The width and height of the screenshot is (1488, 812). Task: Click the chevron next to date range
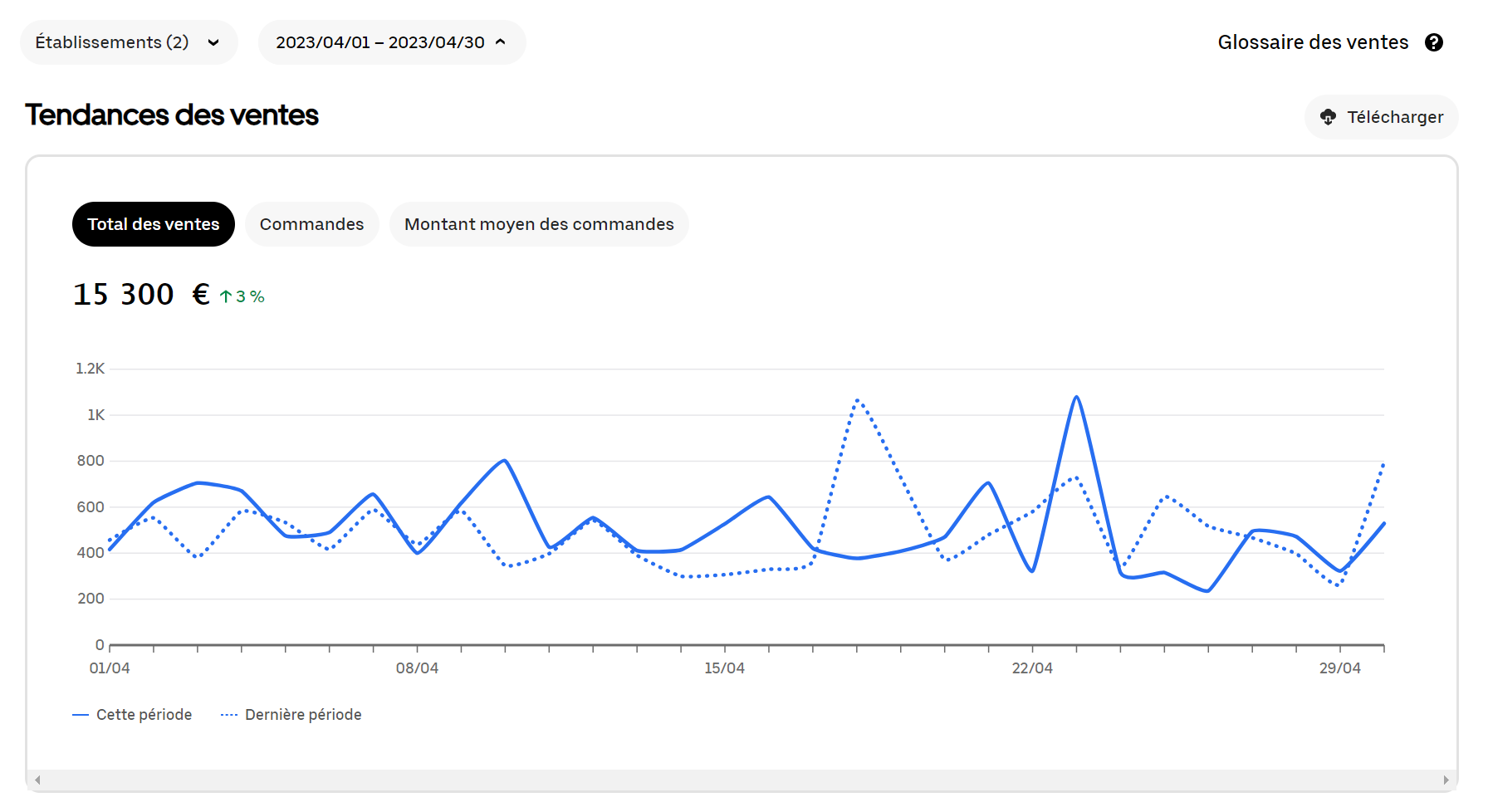(x=501, y=42)
